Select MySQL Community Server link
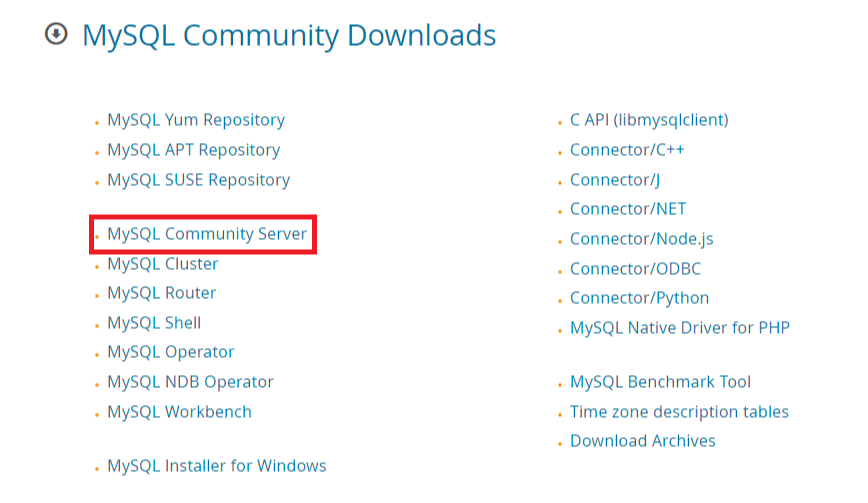 pyautogui.click(x=207, y=234)
